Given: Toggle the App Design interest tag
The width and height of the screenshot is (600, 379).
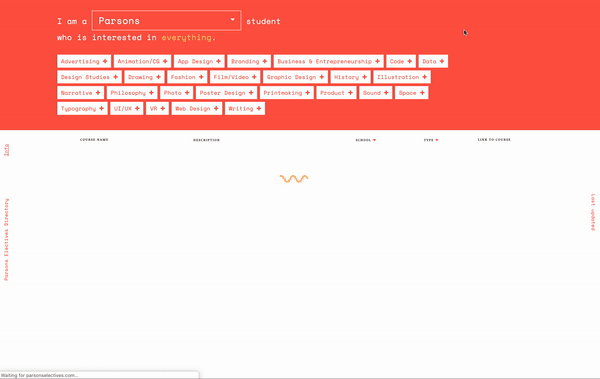Looking at the screenshot, I should (x=199, y=61).
